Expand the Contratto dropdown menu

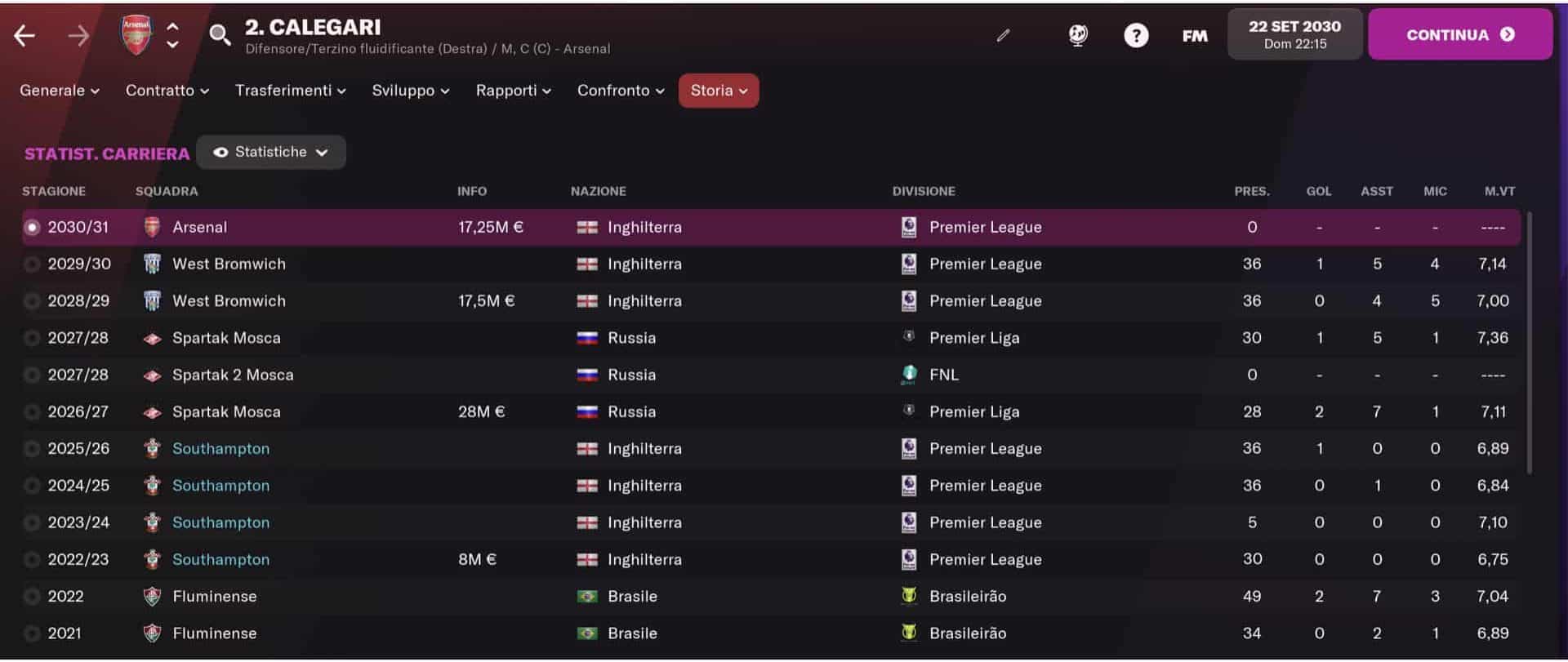click(x=167, y=91)
